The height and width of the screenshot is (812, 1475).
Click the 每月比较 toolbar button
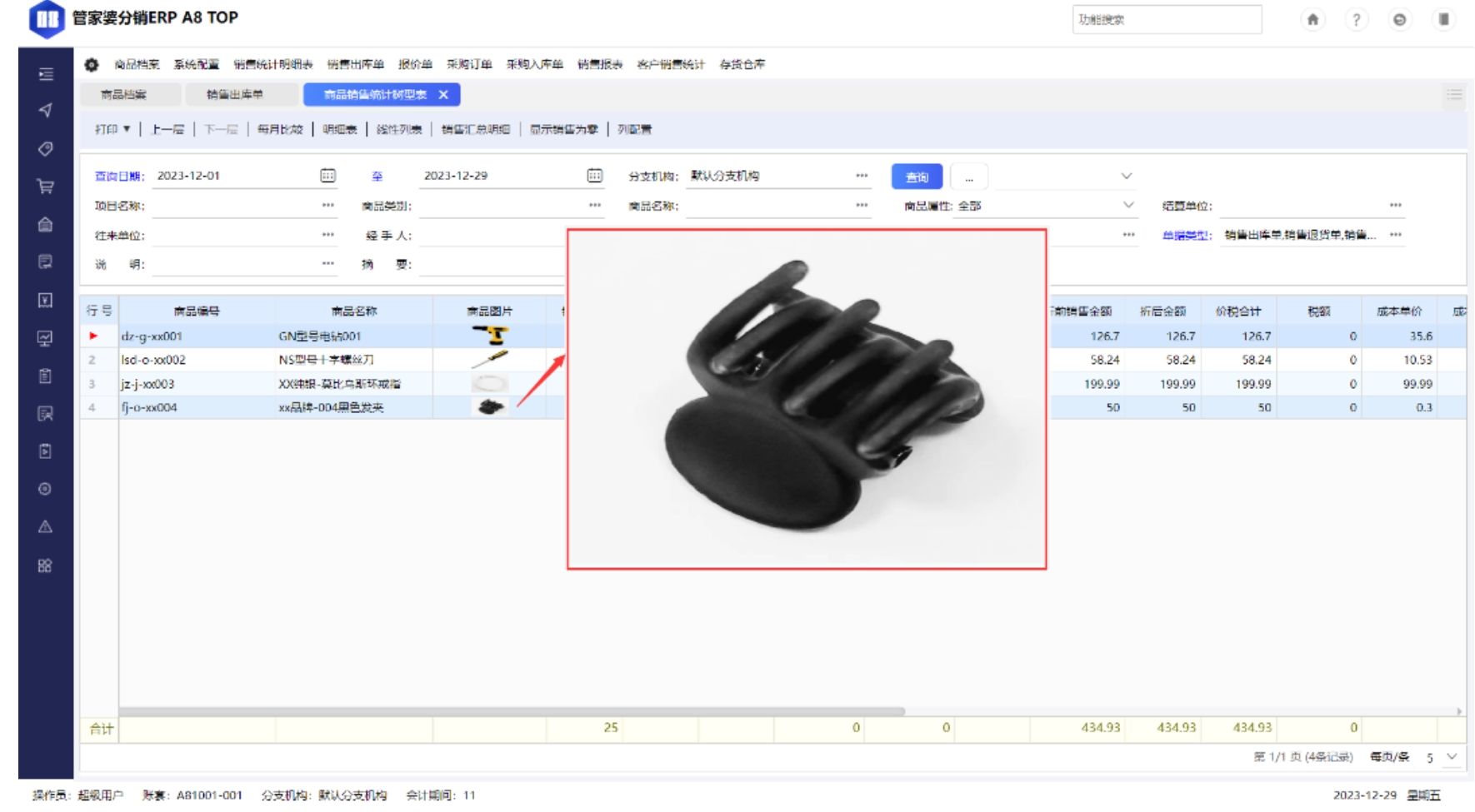point(280,129)
